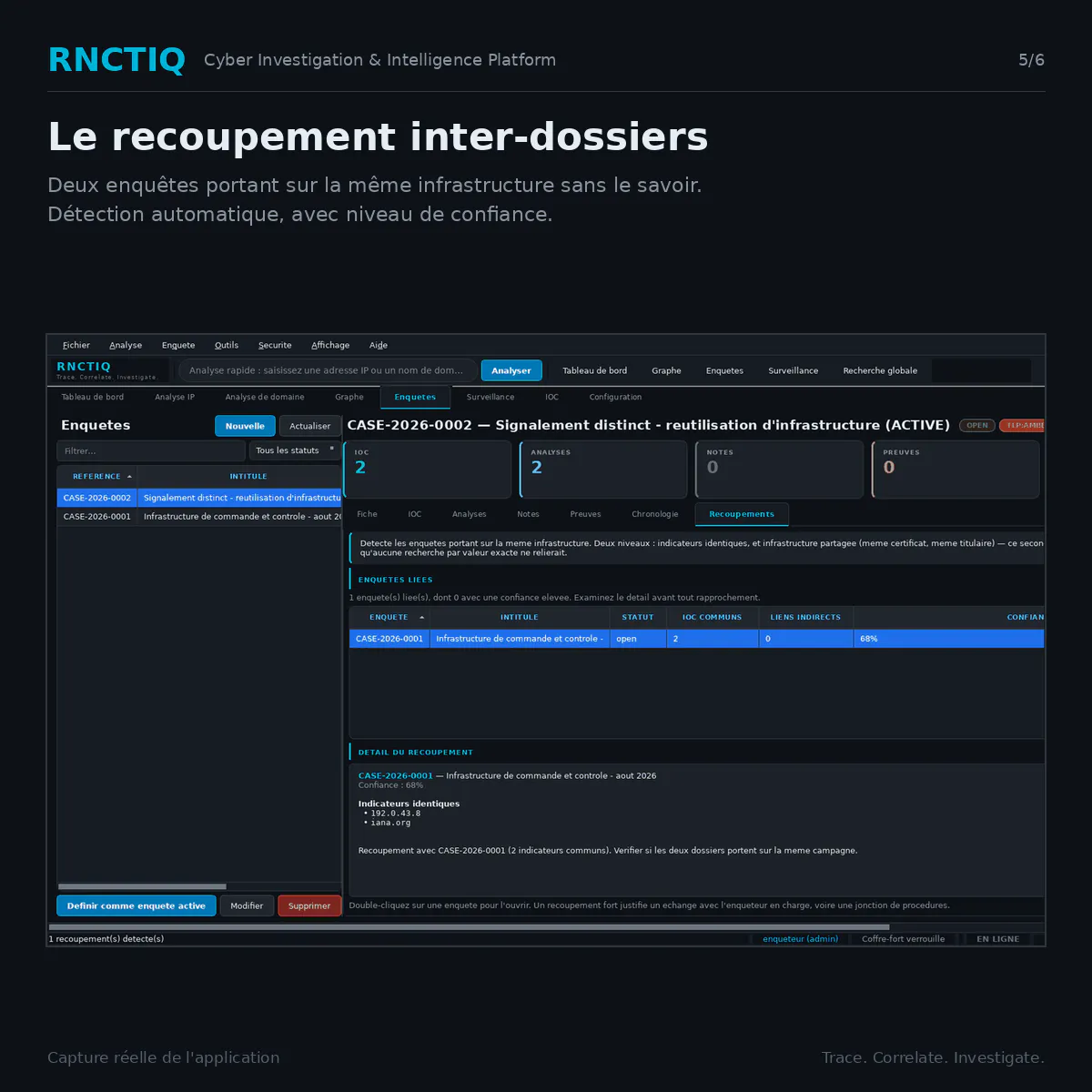The image size is (1092, 1092).
Task: Switch to the Notes sub-tab
Action: click(528, 514)
